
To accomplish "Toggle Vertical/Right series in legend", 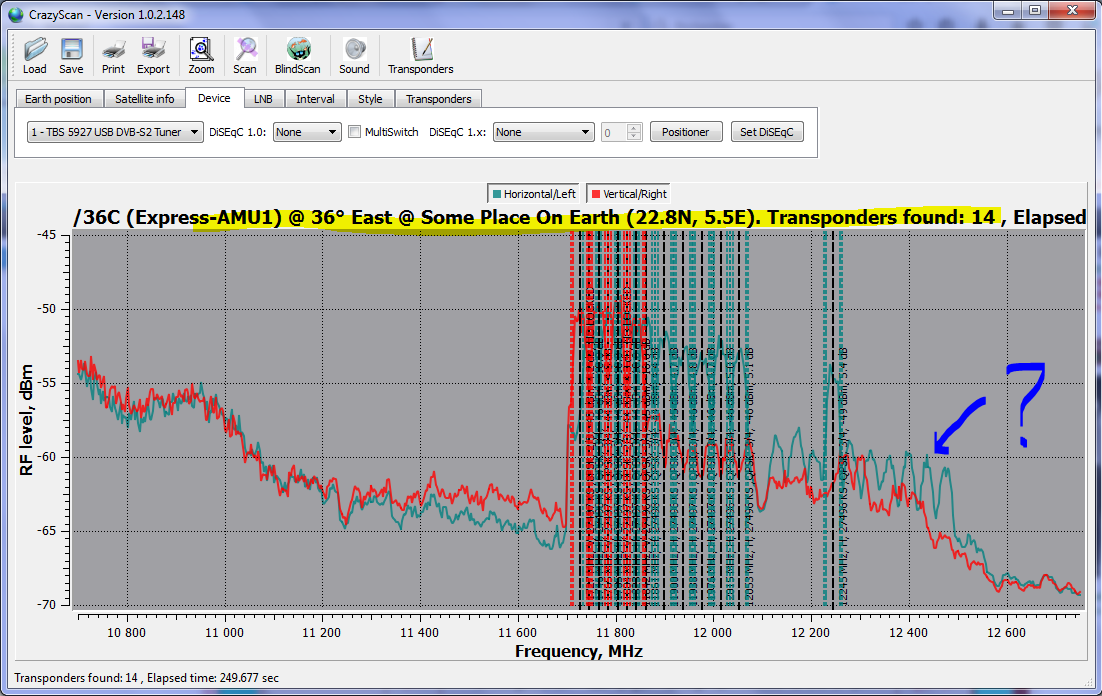I will point(629,194).
